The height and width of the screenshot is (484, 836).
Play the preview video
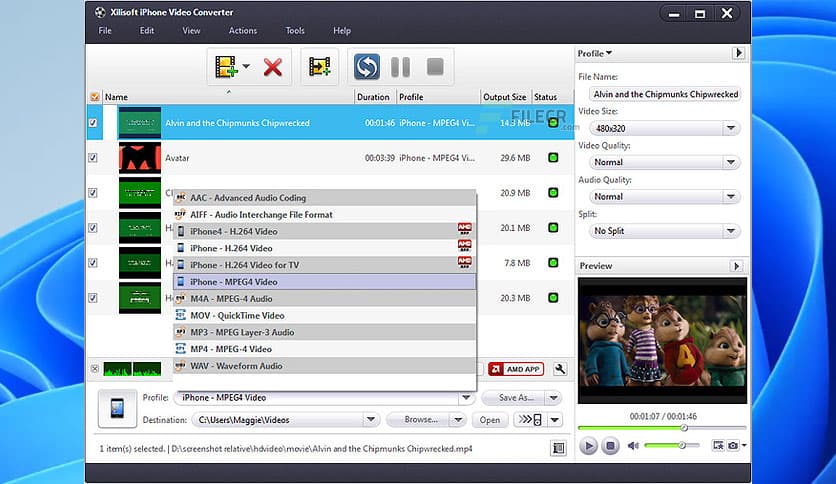[x=589, y=446]
